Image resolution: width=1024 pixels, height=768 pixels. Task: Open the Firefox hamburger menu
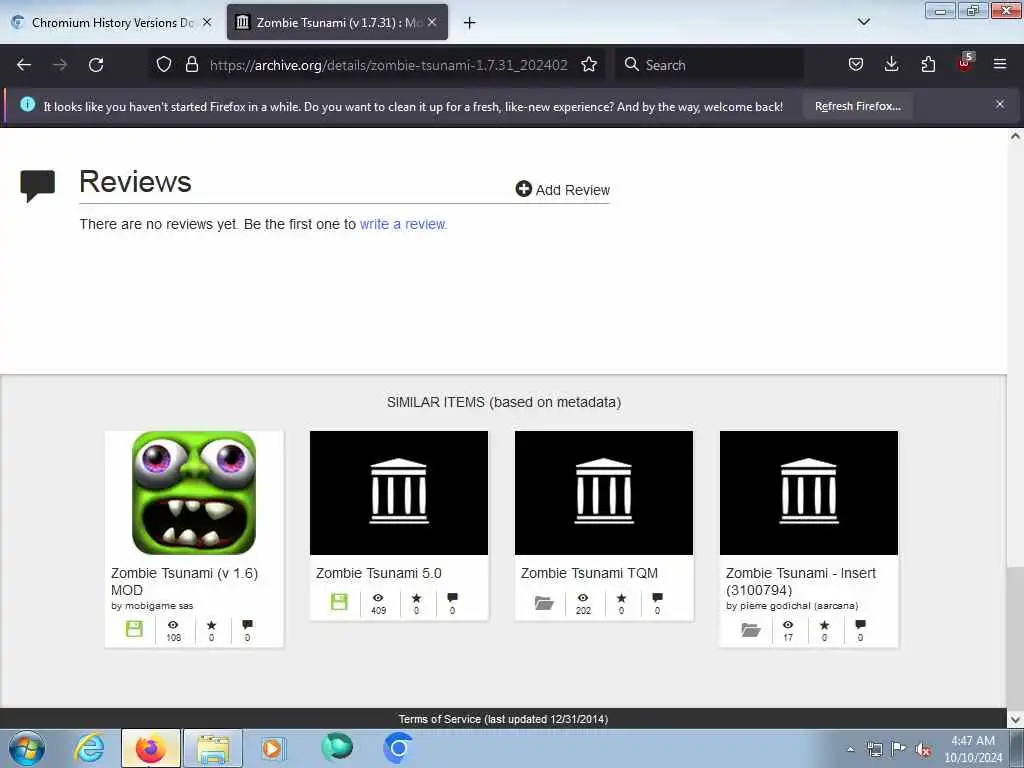(x=999, y=64)
